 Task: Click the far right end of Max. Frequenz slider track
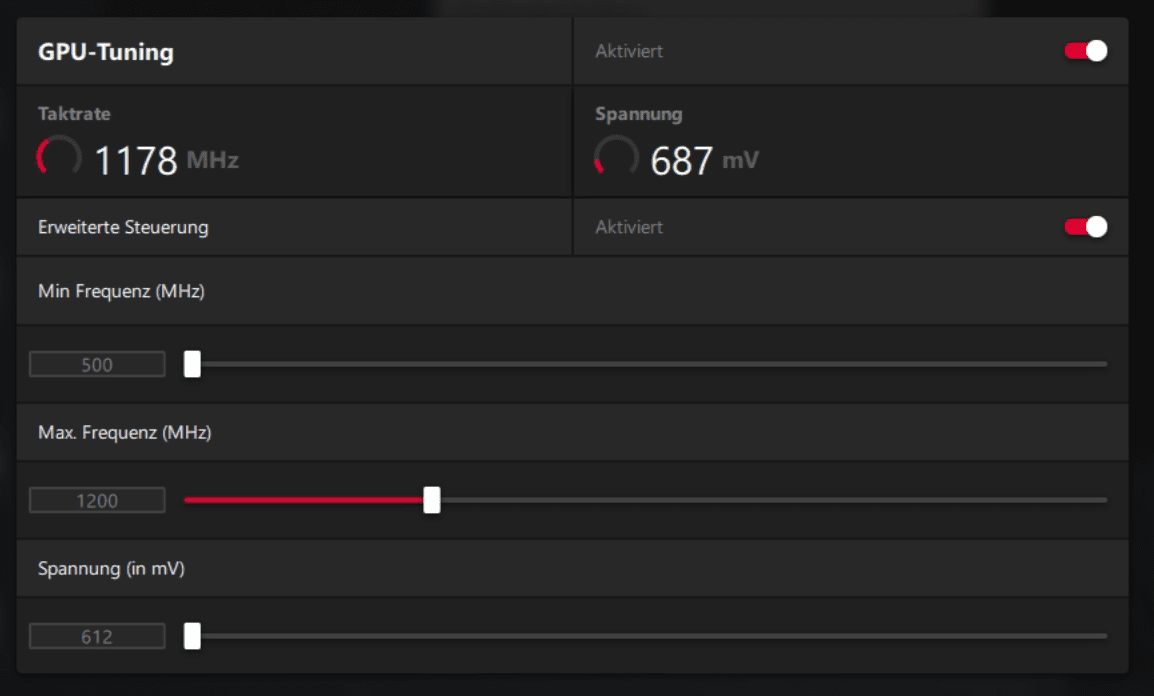click(x=1104, y=500)
